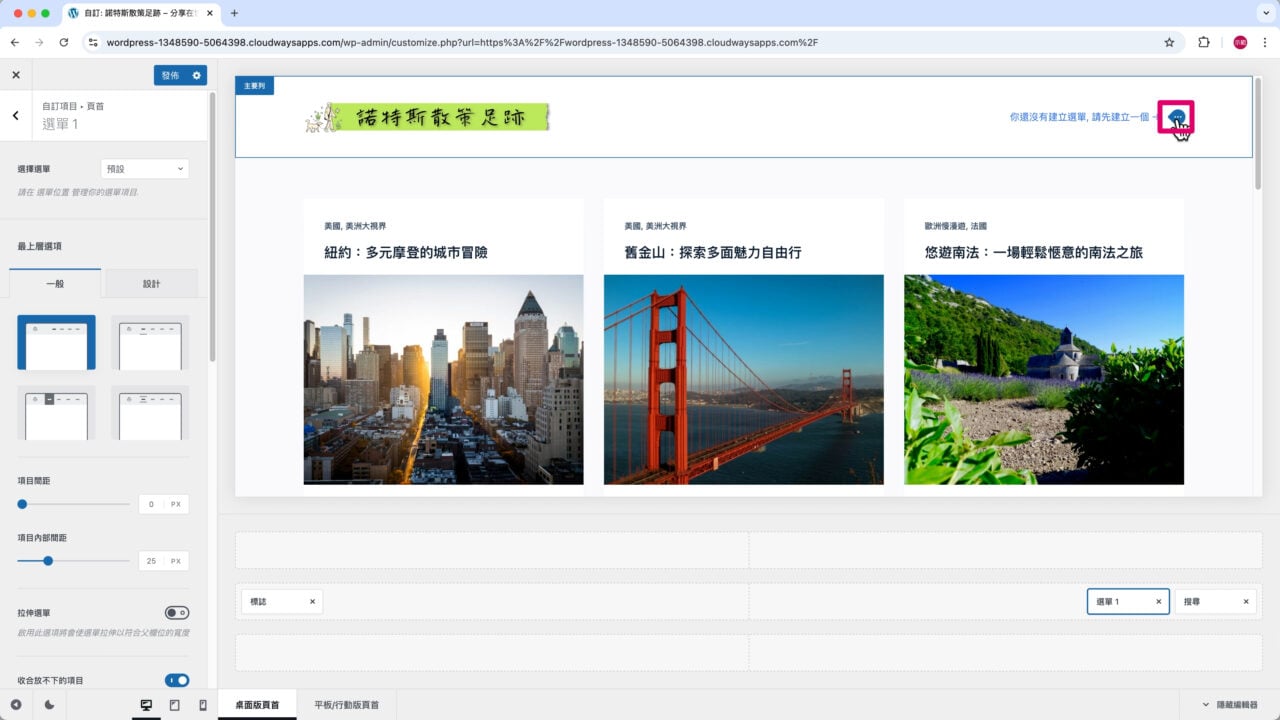Open publish settings gear icon
Viewport: 1280px width, 720px height.
click(x=197, y=75)
